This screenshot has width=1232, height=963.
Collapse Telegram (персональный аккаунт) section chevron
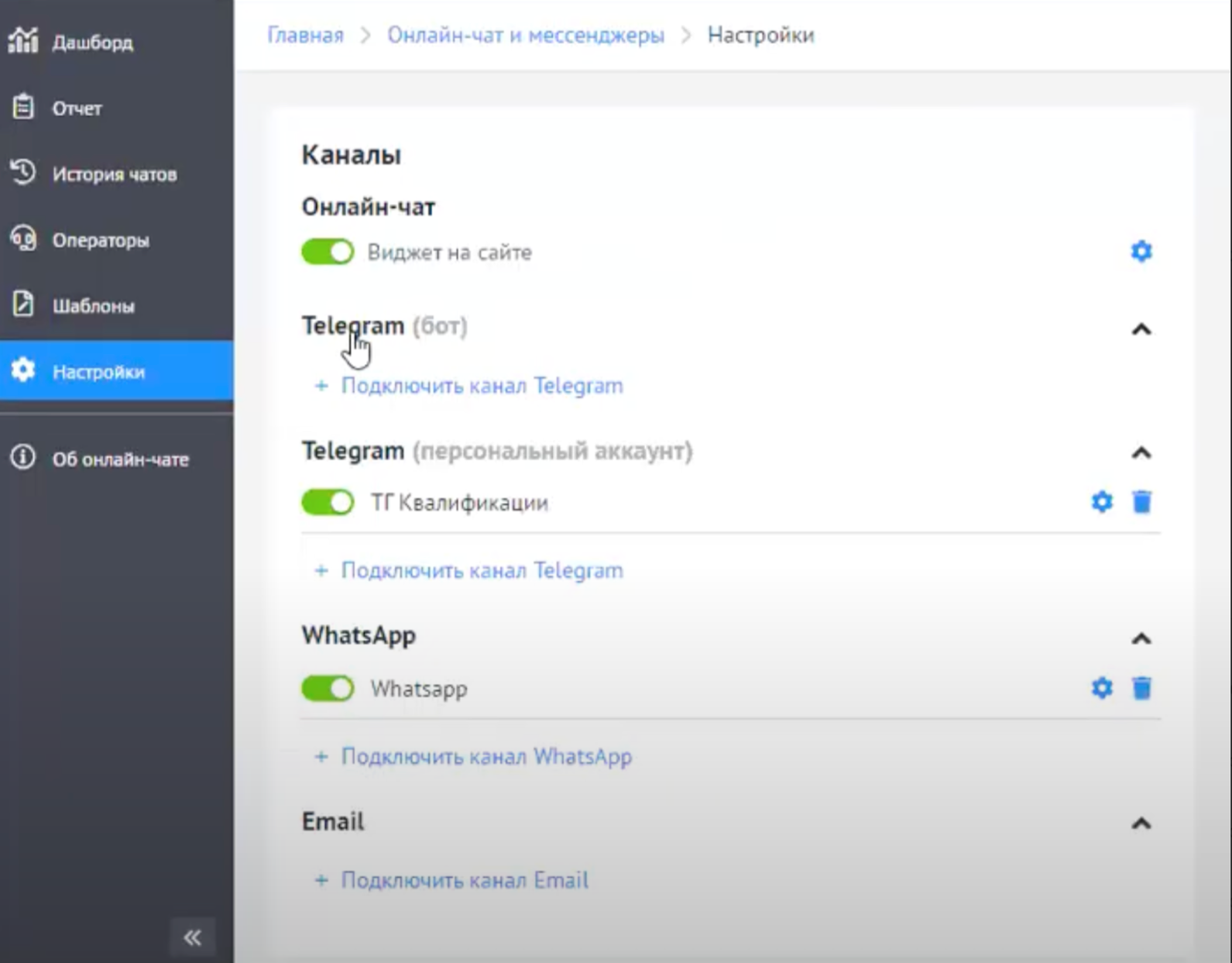pyautogui.click(x=1141, y=452)
